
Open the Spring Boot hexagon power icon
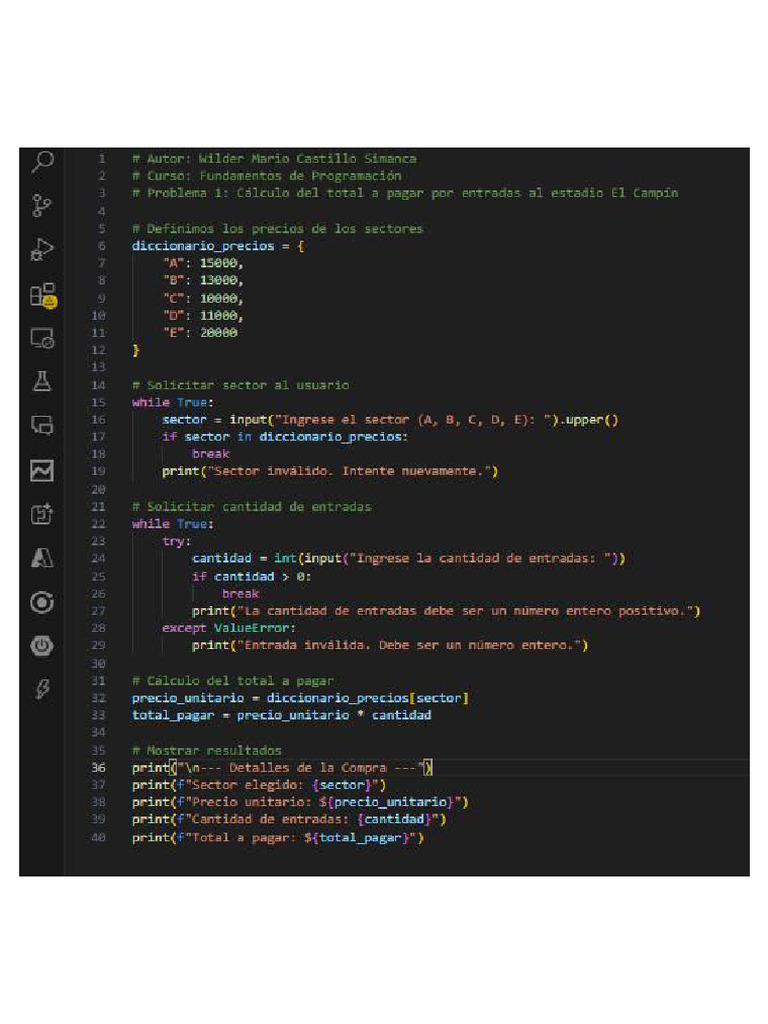click(42, 646)
